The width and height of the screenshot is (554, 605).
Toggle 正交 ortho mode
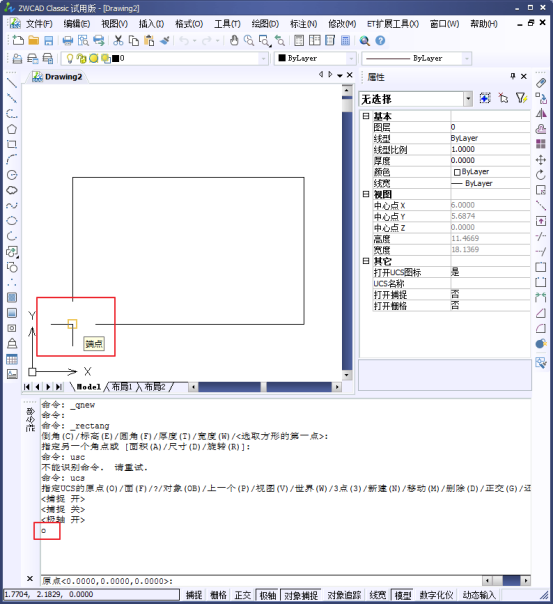coord(243,595)
